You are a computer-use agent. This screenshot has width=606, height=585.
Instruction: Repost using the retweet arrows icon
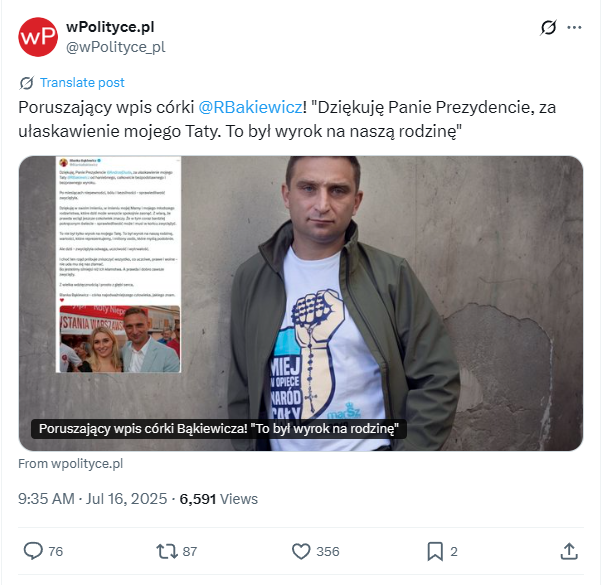click(x=167, y=551)
